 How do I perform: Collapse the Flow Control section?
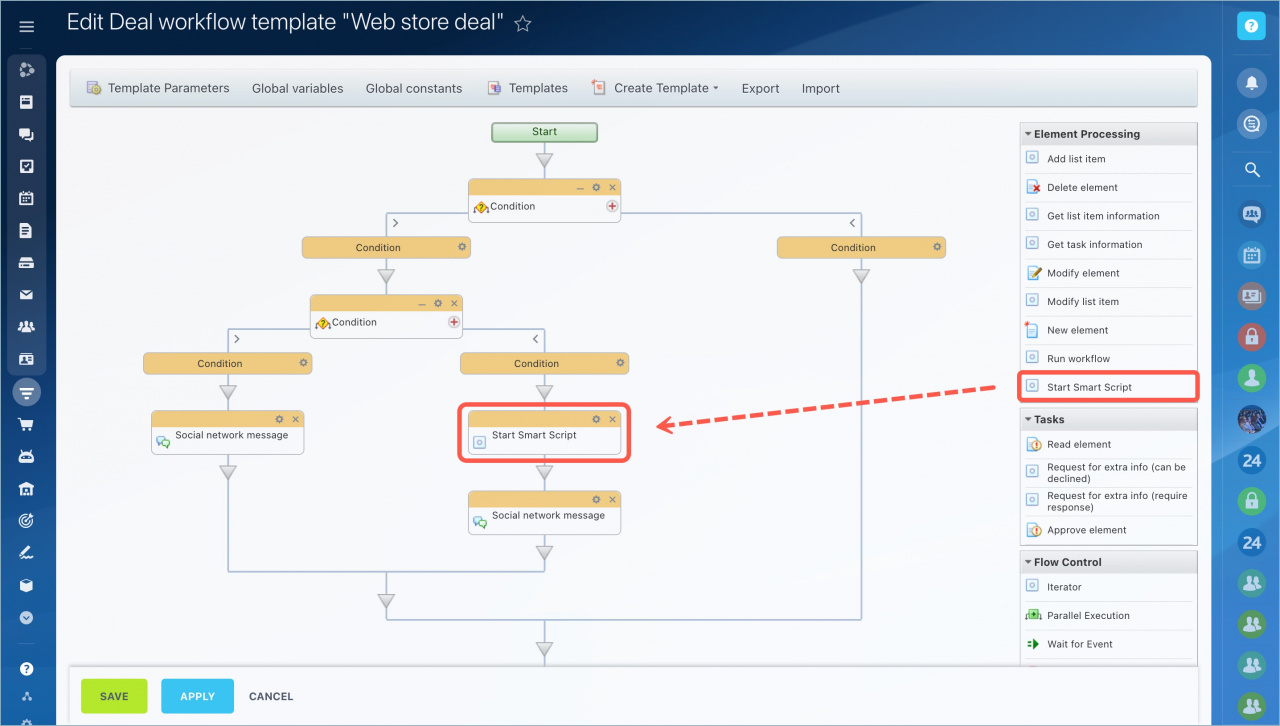(1028, 562)
